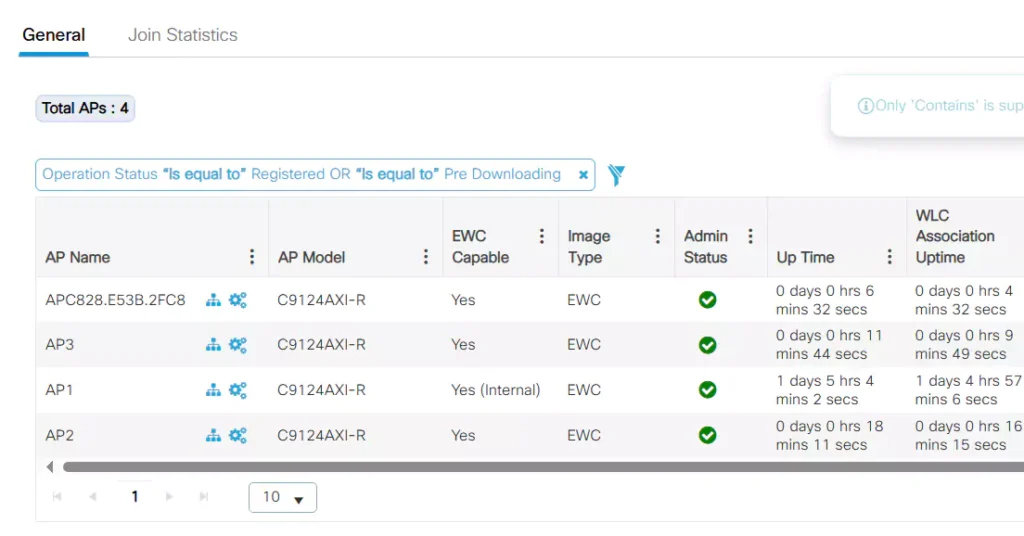The image size is (1024, 536).
Task: Open the AP Model column options menu
Action: click(426, 257)
